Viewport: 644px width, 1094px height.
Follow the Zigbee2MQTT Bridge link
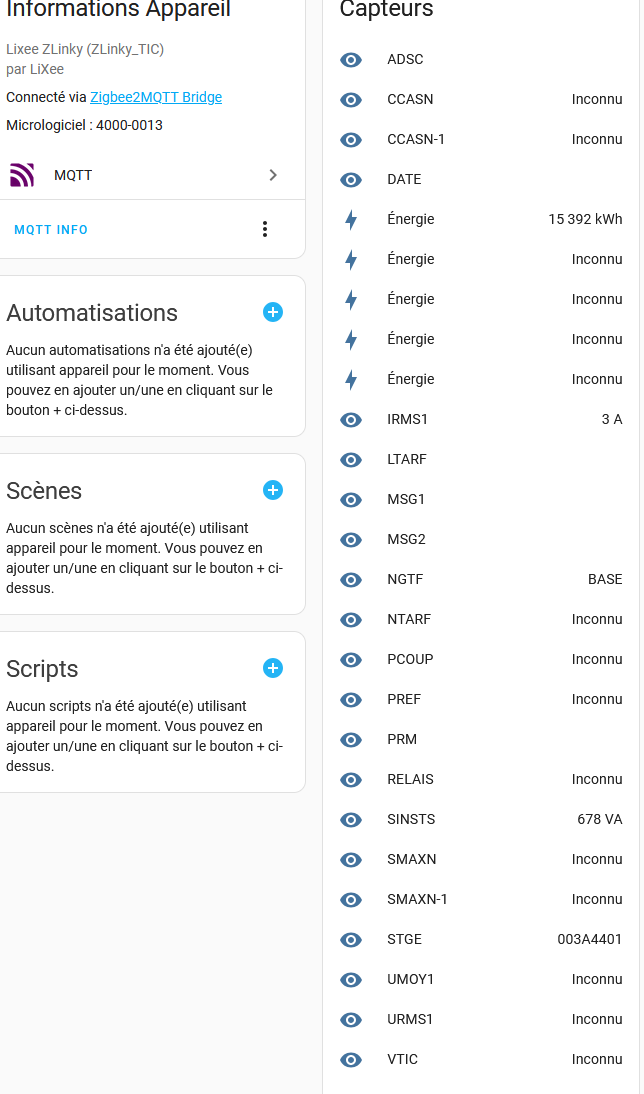156,97
